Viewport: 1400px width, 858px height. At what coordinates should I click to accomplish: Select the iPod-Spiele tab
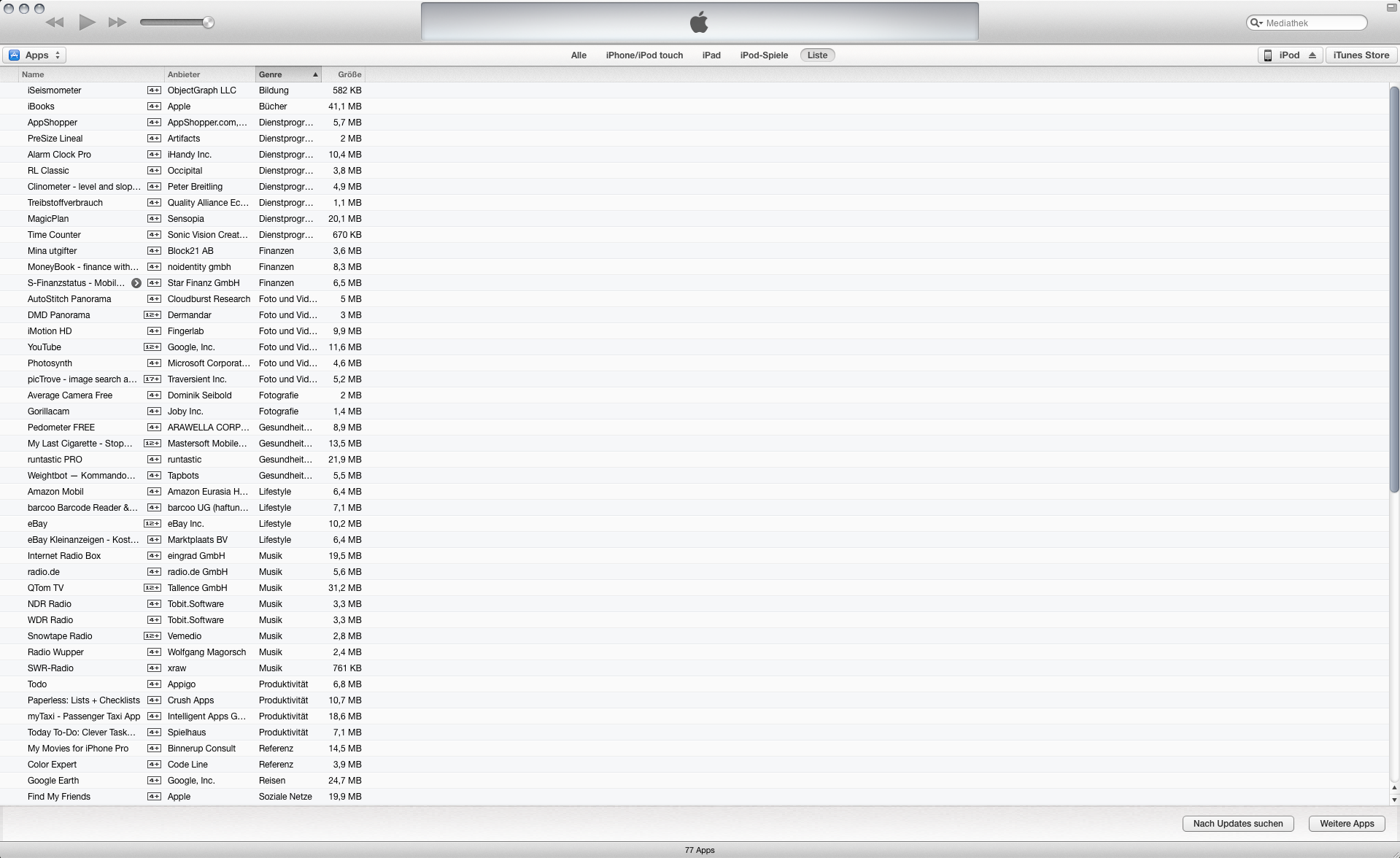[764, 55]
